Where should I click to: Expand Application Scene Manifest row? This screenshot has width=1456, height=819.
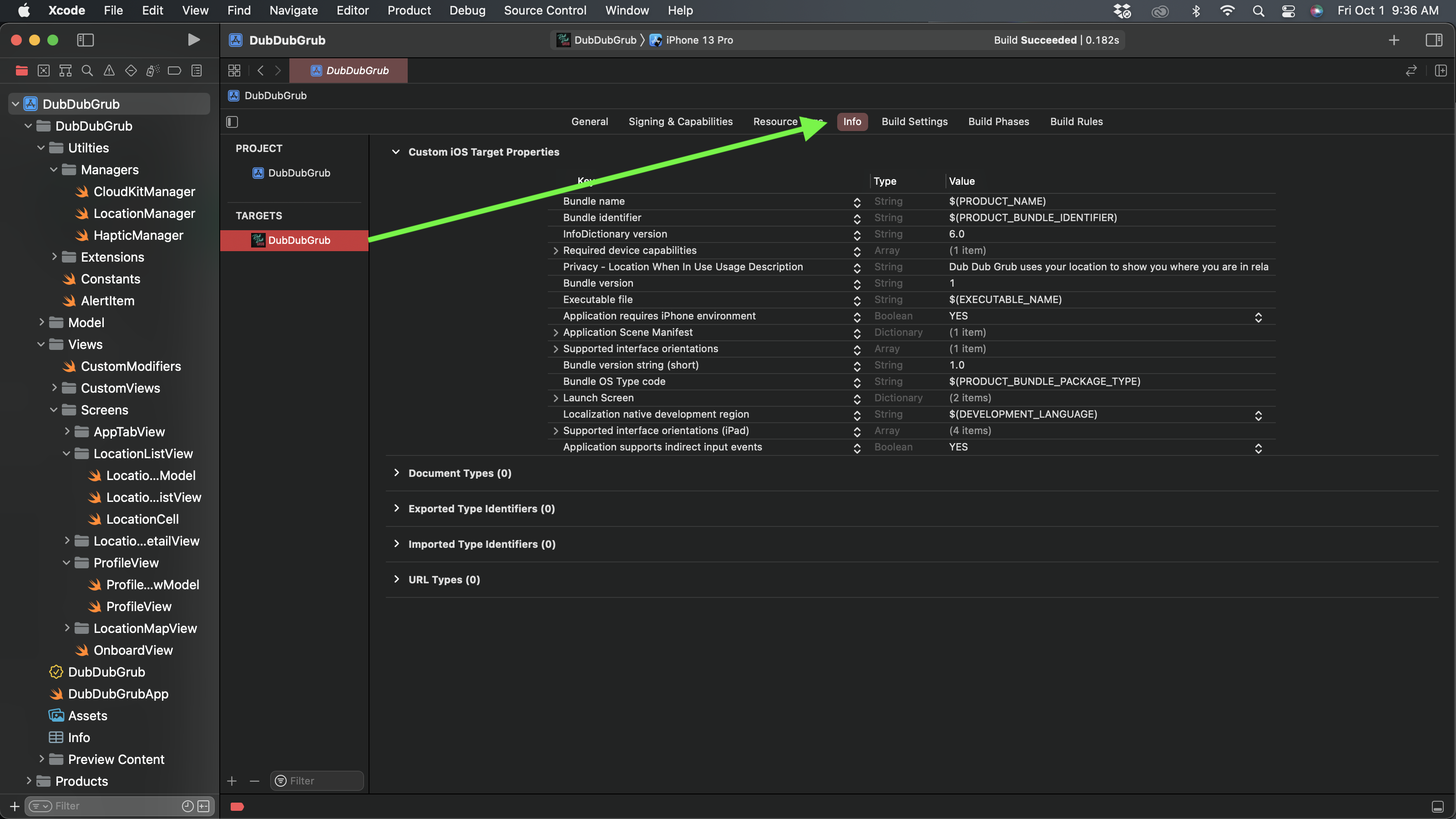[x=556, y=332]
